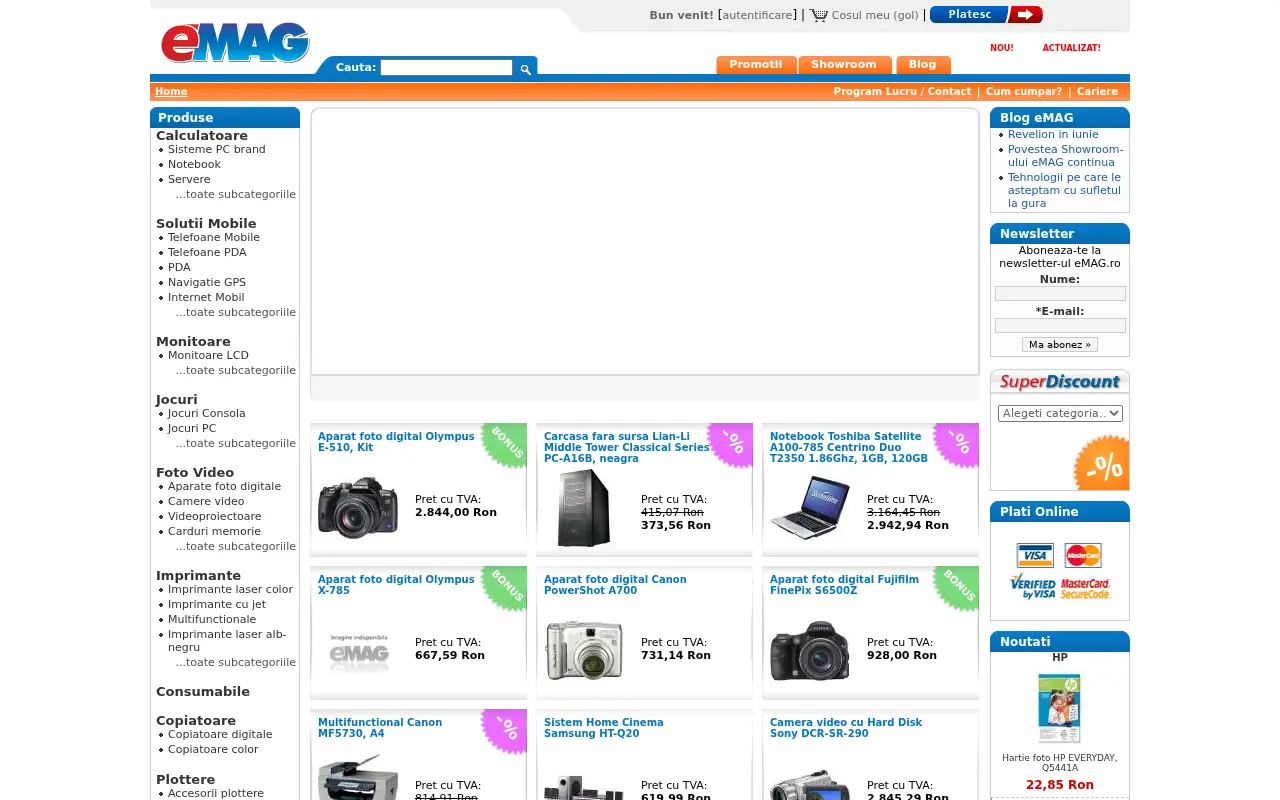Focus the newsletter Nume field
This screenshot has width=1280, height=800.
(1060, 294)
